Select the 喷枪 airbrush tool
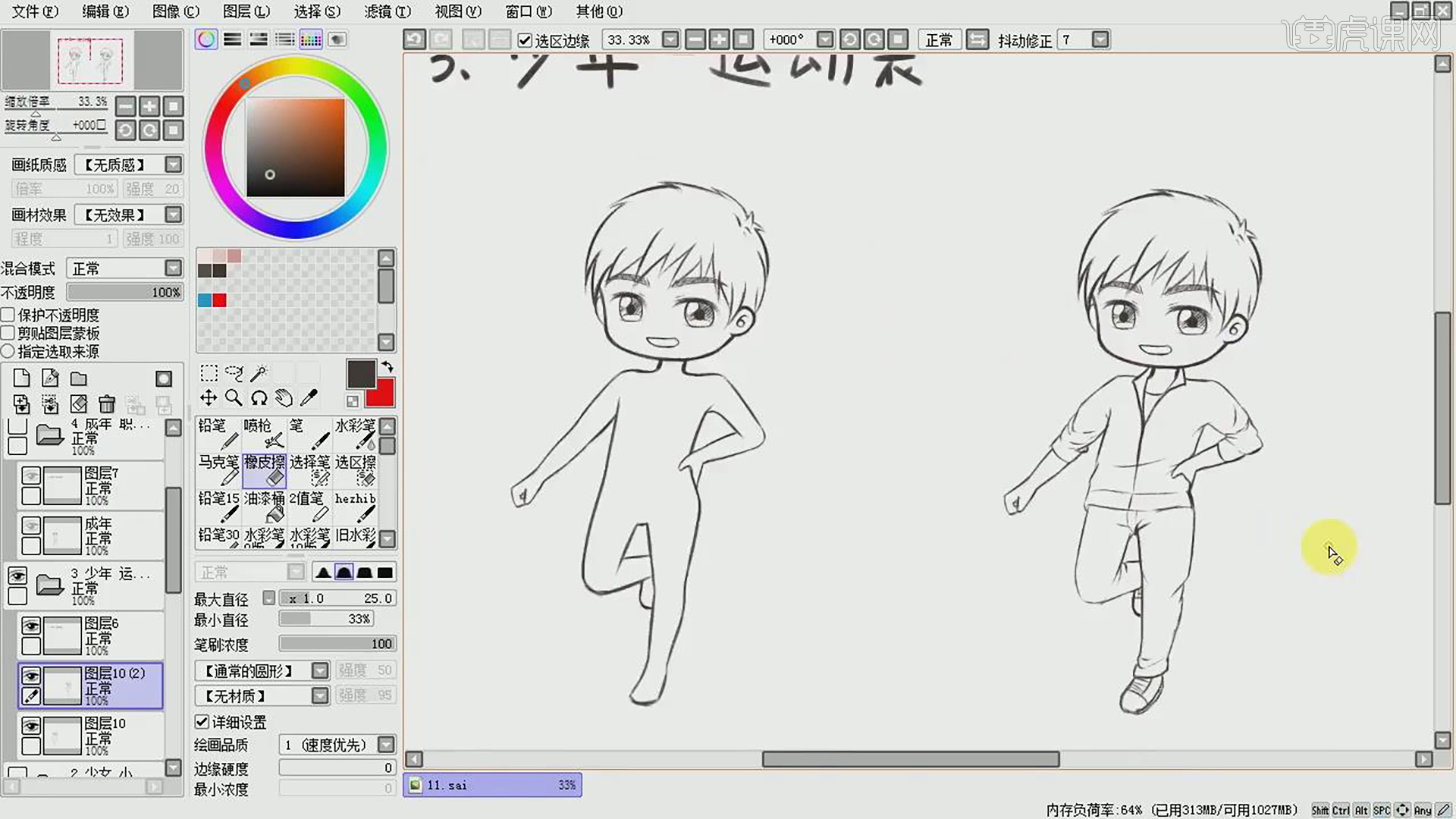Image resolution: width=1456 pixels, height=819 pixels. pyautogui.click(x=264, y=433)
